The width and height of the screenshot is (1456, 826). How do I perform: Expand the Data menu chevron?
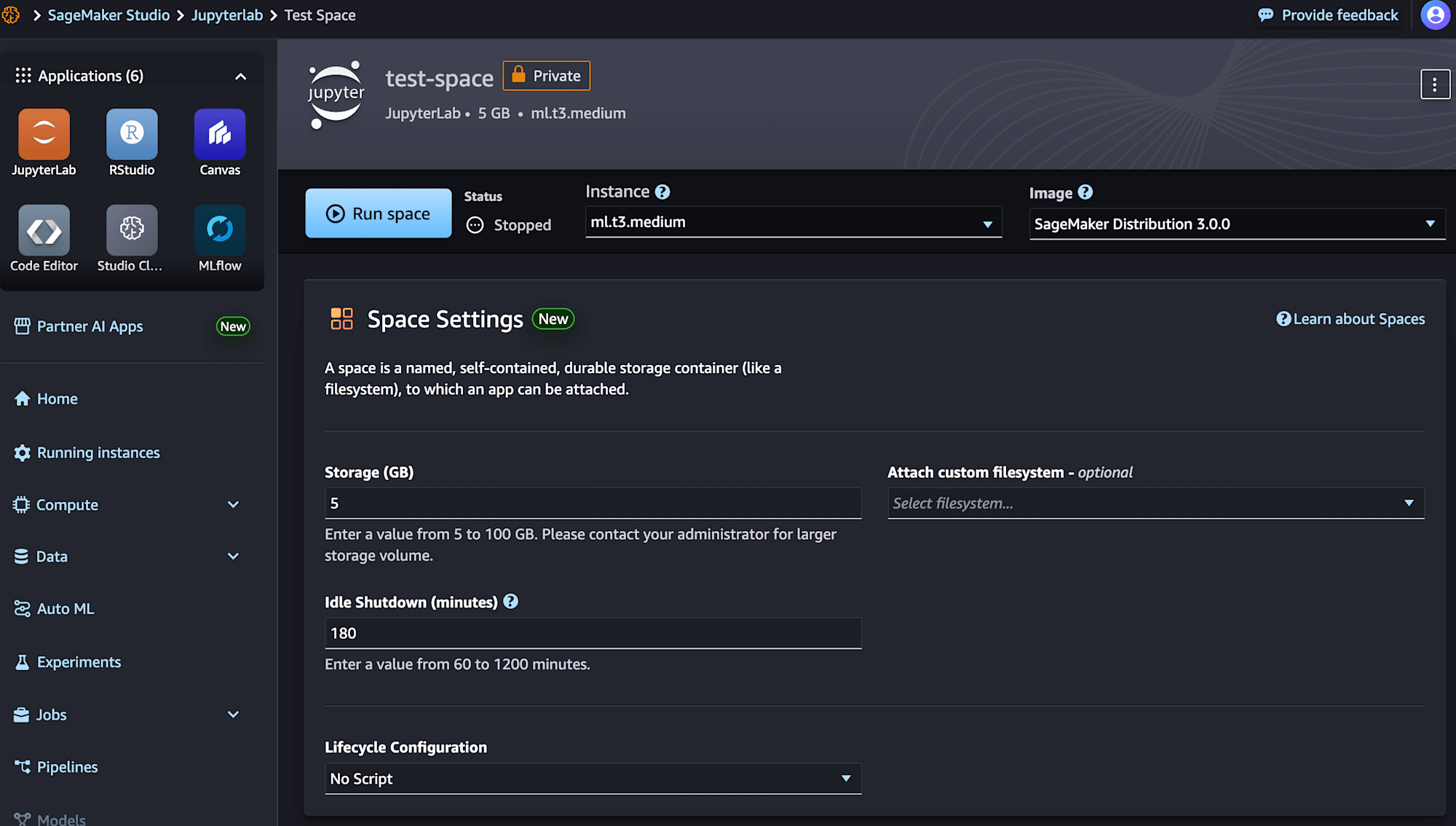pyautogui.click(x=233, y=556)
